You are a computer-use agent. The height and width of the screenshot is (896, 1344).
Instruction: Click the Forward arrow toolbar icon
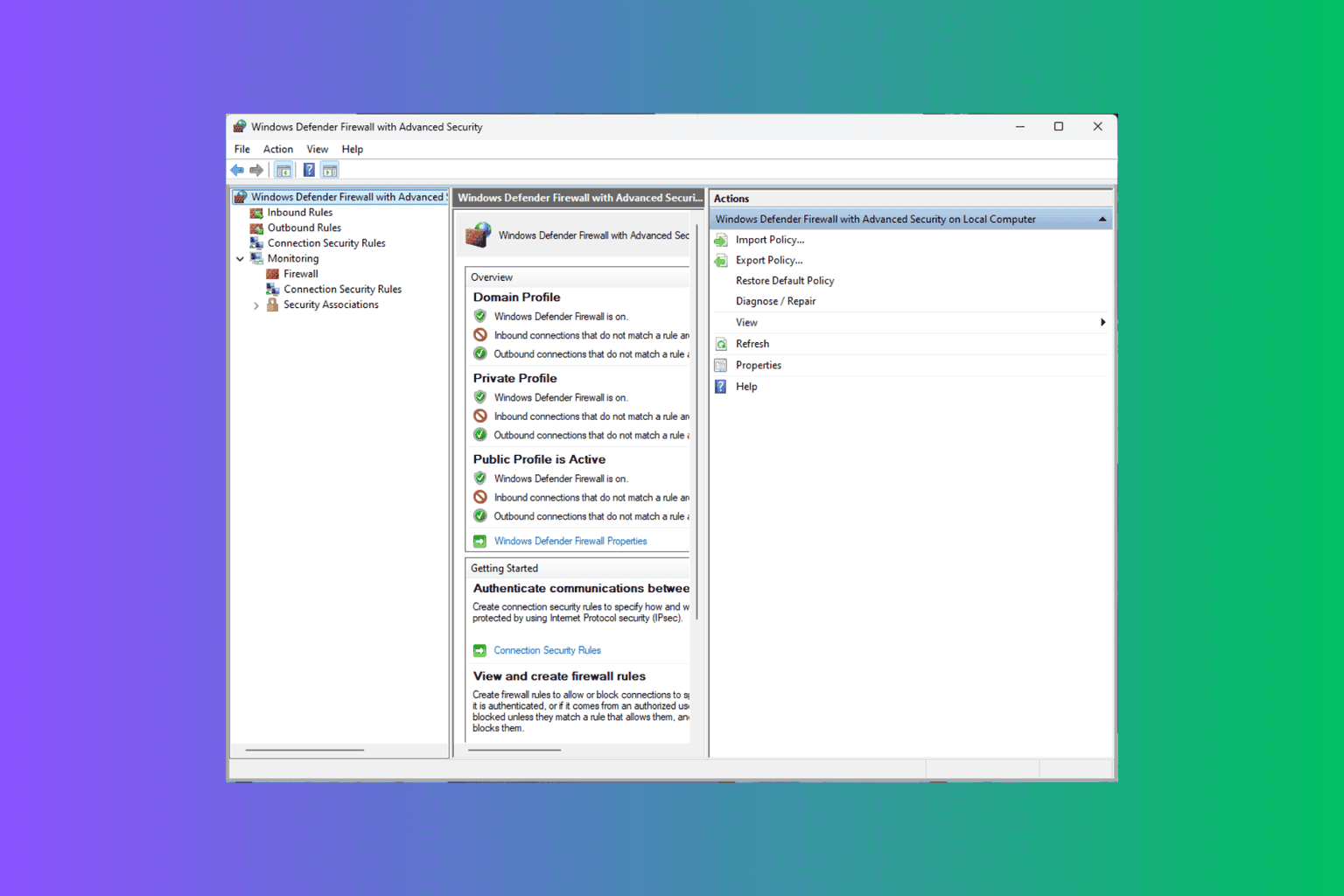256,170
